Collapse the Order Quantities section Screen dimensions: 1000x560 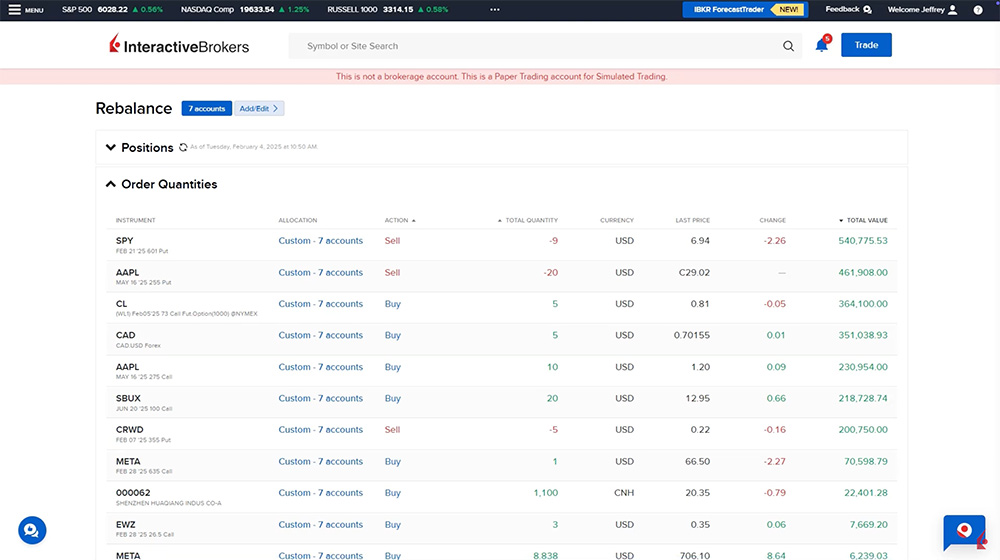(110, 184)
